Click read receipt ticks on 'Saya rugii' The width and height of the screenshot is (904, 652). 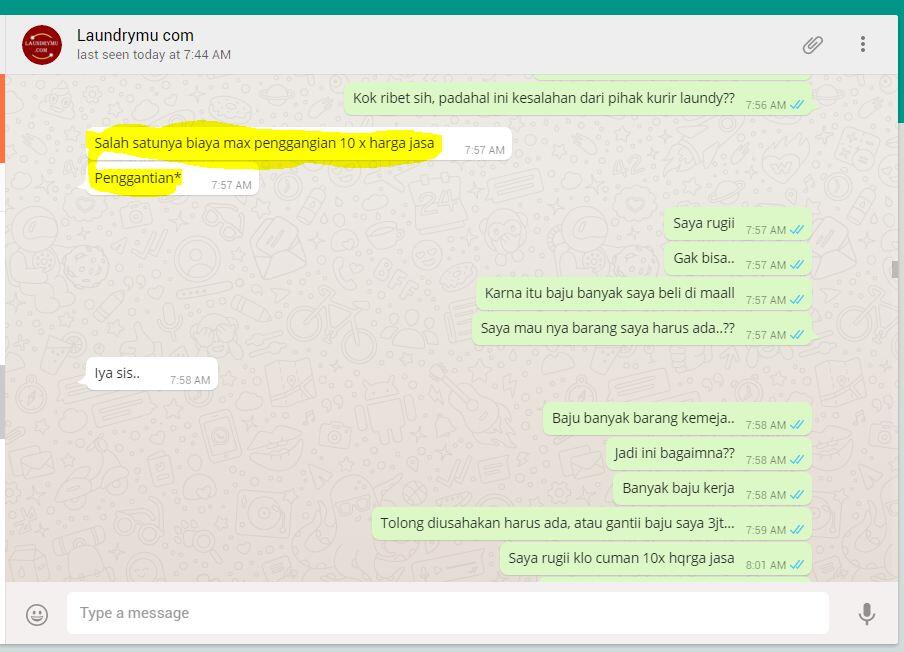797,229
